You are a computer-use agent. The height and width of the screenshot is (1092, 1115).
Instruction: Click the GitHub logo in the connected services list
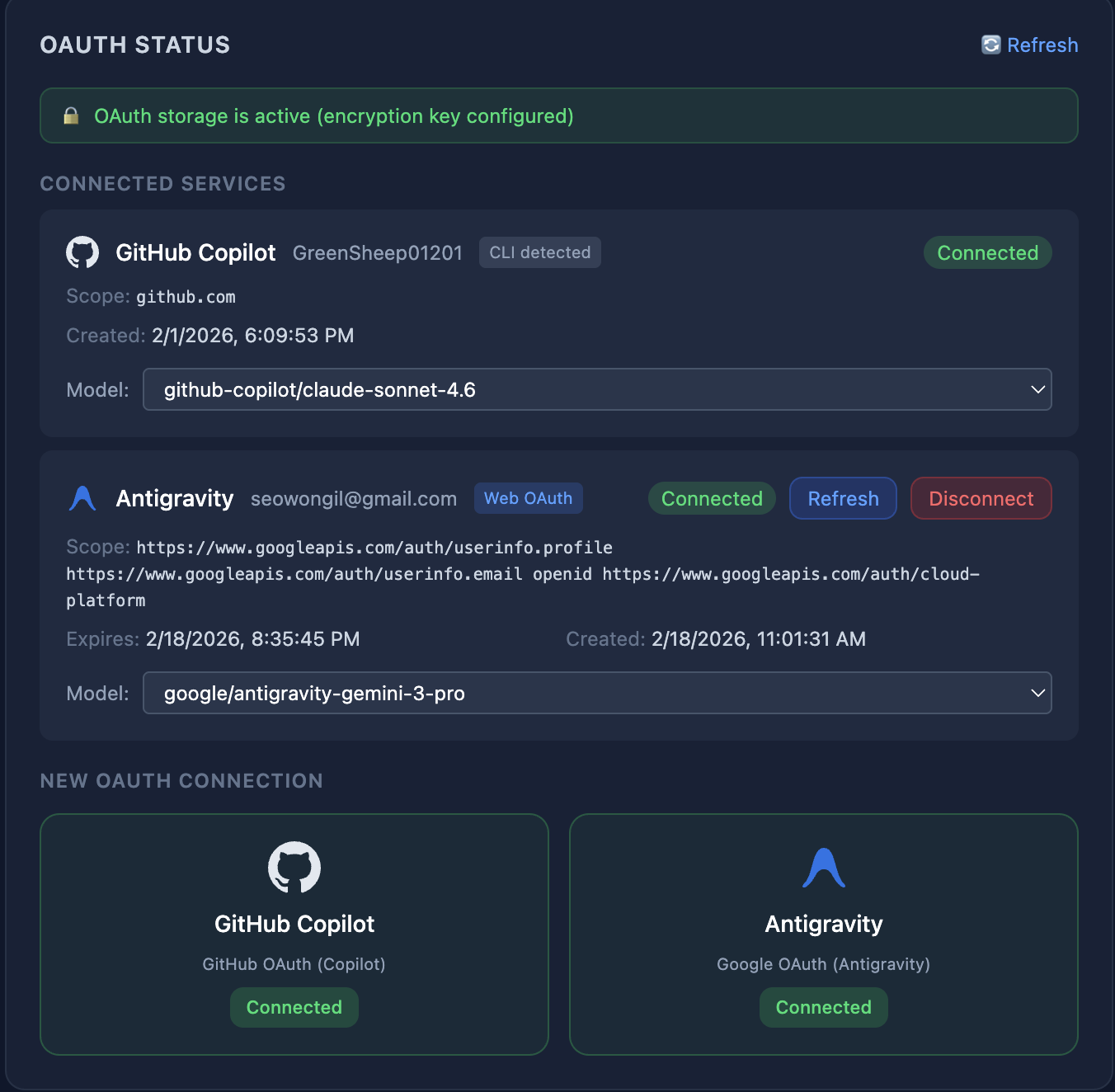pyautogui.click(x=82, y=252)
